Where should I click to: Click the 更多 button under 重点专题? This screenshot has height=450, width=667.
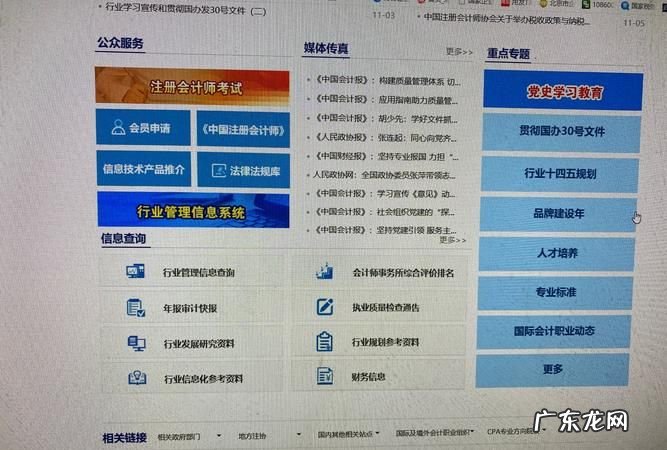pos(552,369)
